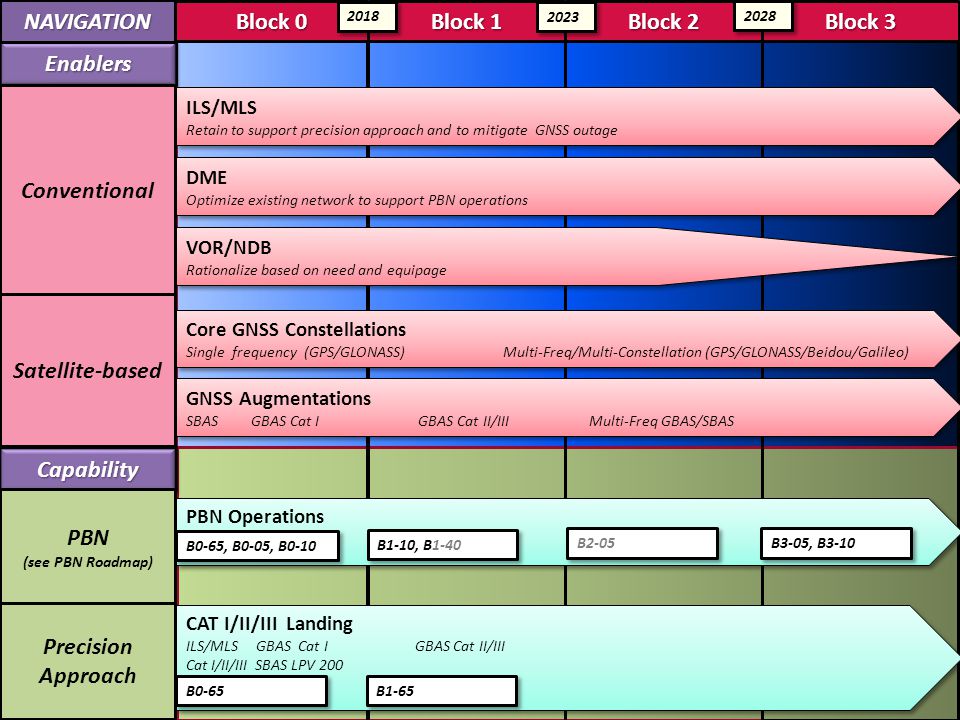Screen dimensions: 960x720
Task: Click the B2-05 box
Action: (642, 543)
